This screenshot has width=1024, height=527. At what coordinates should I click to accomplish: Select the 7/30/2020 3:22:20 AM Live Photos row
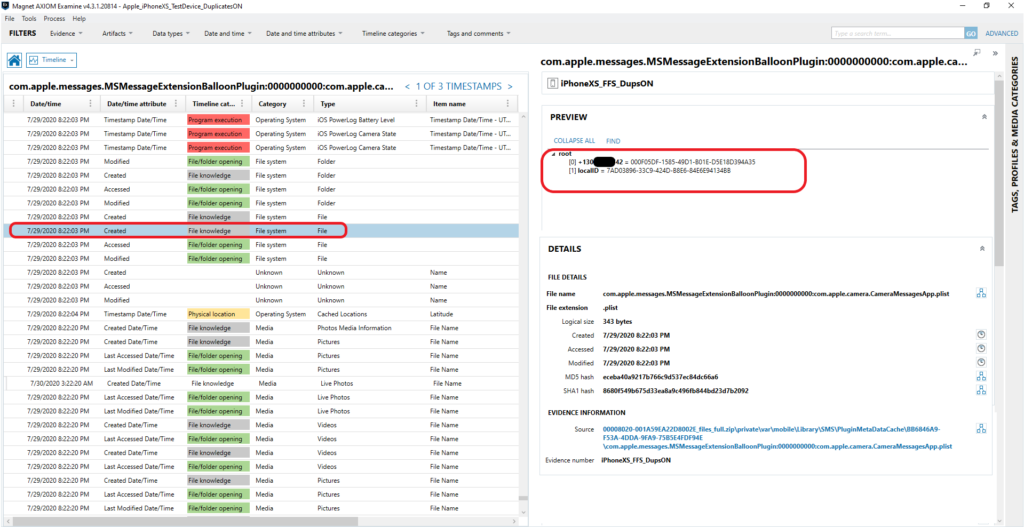[261, 383]
